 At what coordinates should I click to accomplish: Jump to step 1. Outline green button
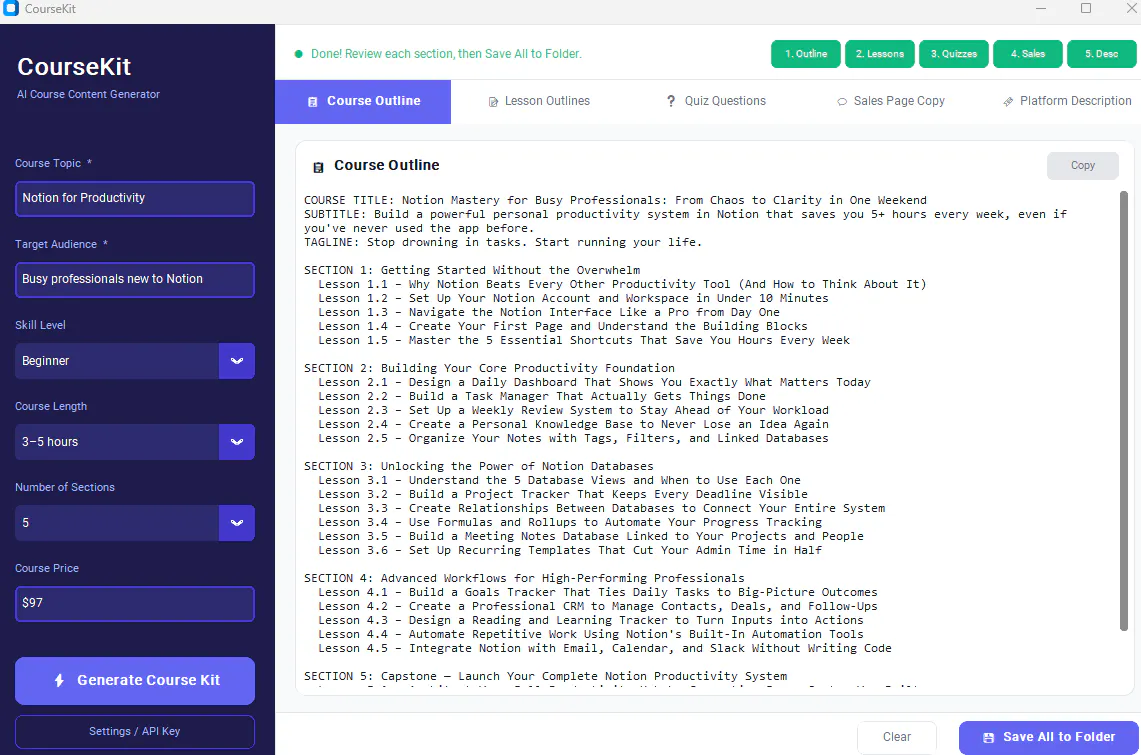pyautogui.click(x=806, y=54)
